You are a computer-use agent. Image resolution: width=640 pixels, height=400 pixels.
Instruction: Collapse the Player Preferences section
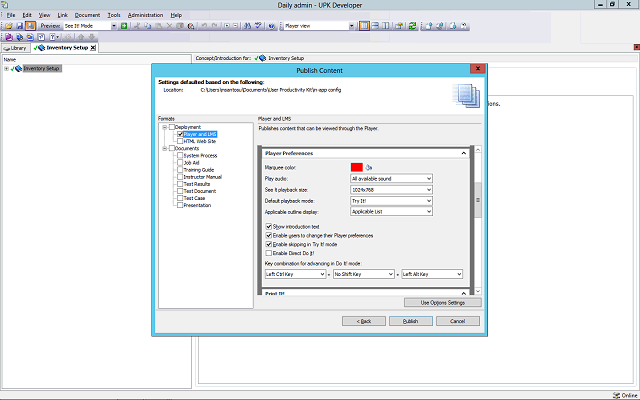(464, 153)
